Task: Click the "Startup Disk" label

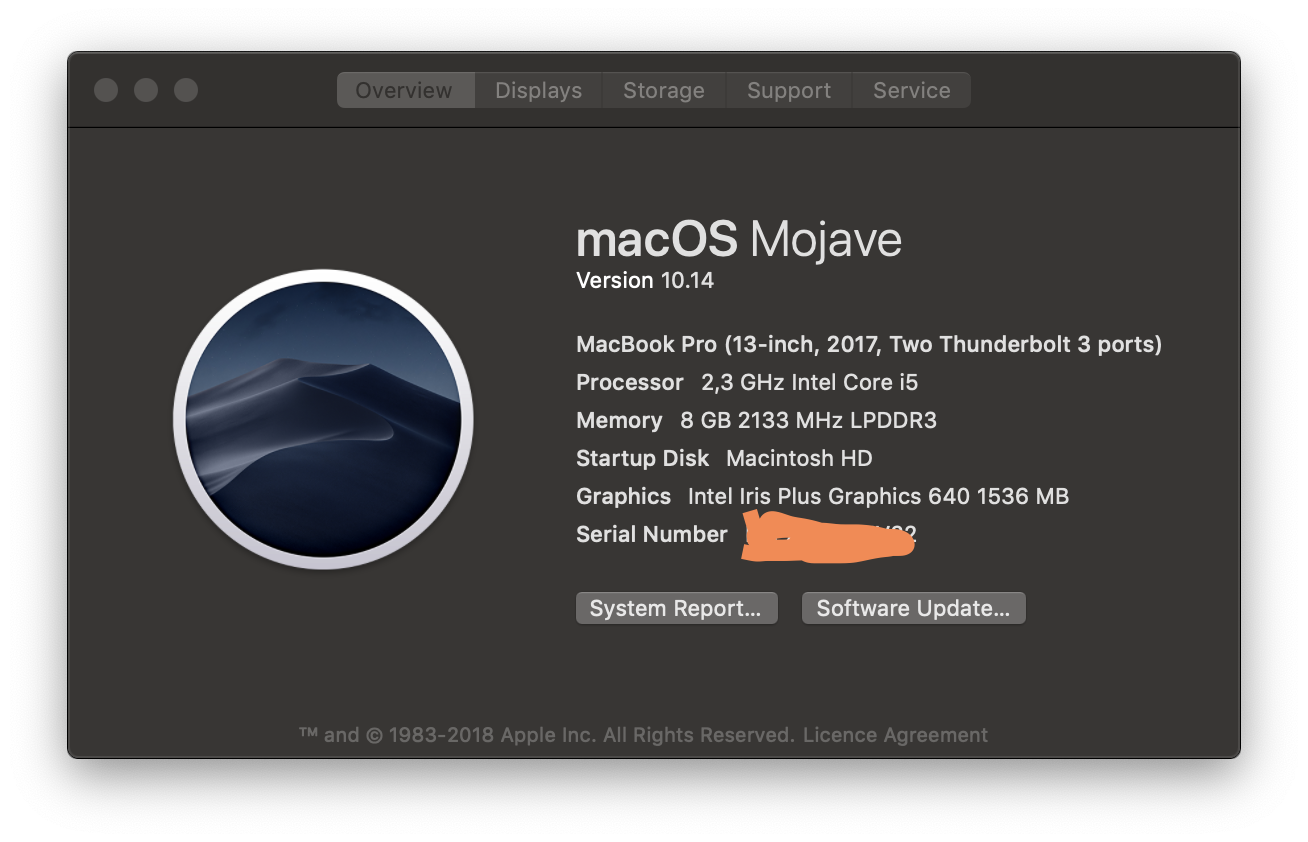Action: [642, 458]
